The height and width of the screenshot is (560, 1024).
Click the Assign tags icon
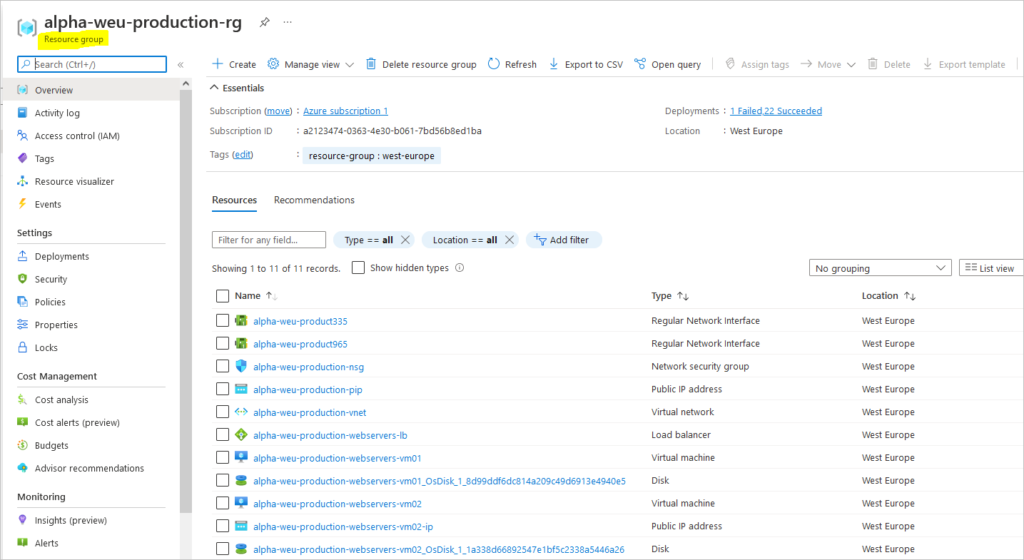point(730,64)
